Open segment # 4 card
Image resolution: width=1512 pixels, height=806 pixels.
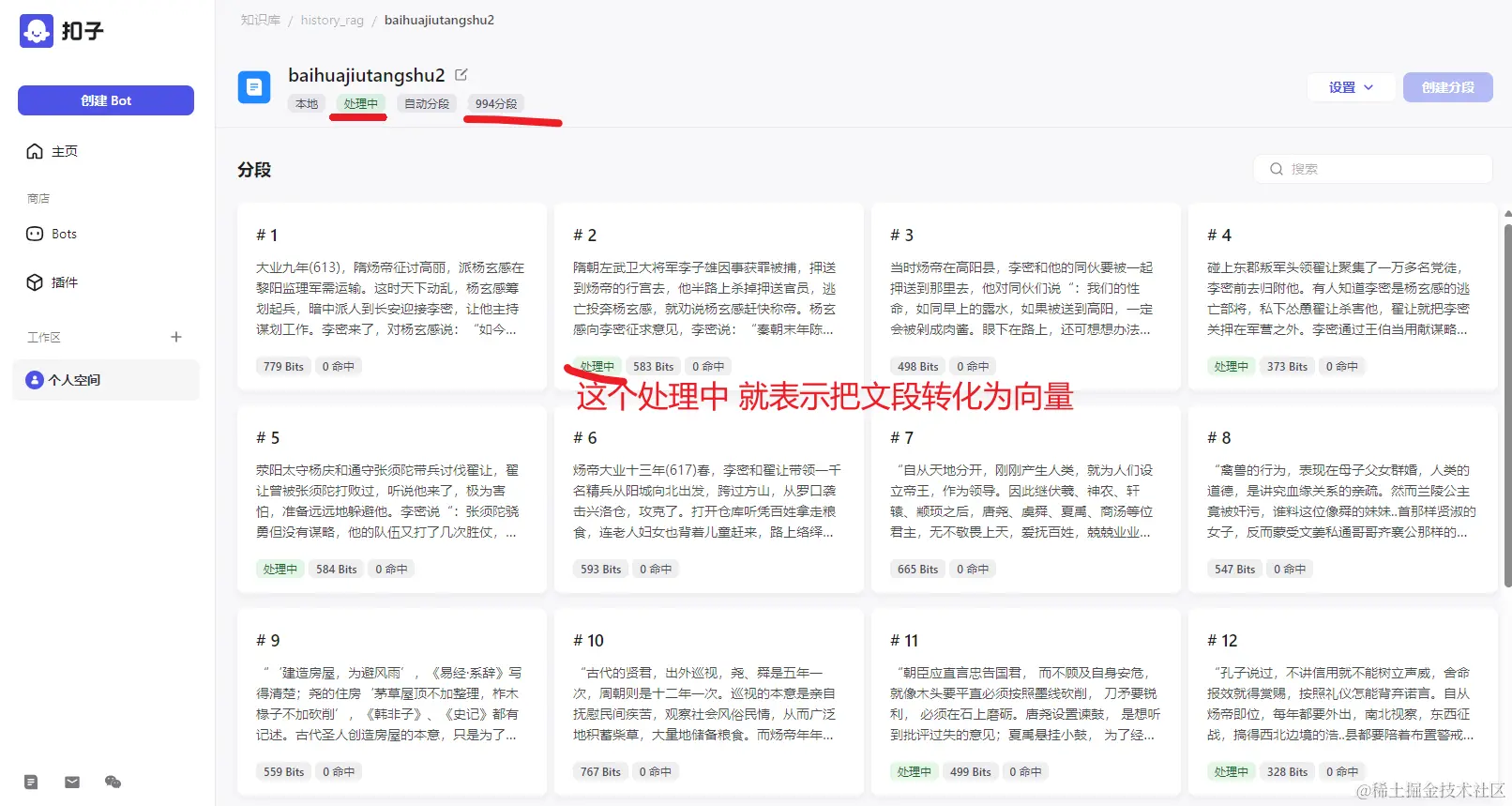(x=1343, y=297)
